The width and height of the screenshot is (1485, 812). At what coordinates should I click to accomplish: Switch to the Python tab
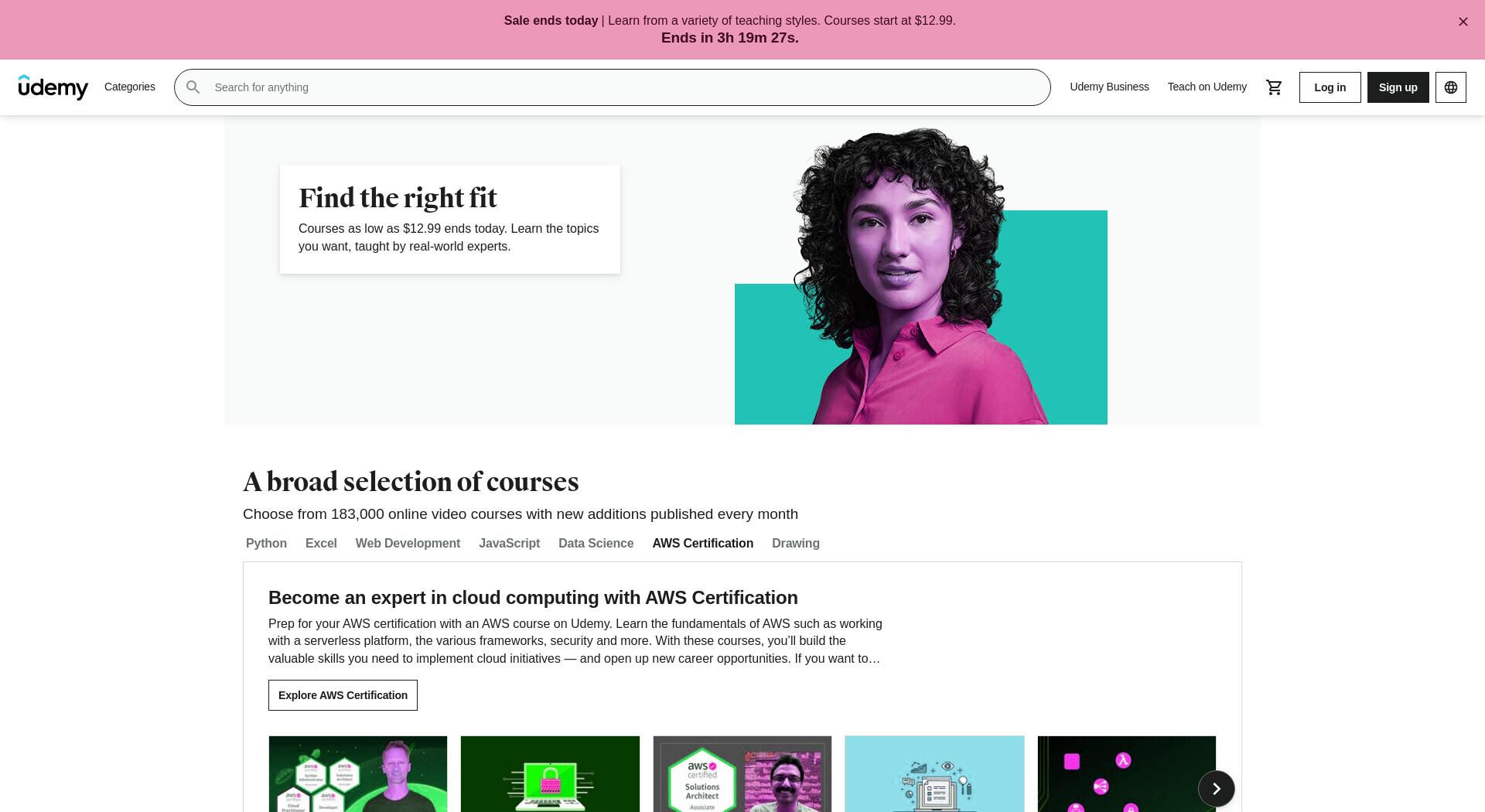266,544
